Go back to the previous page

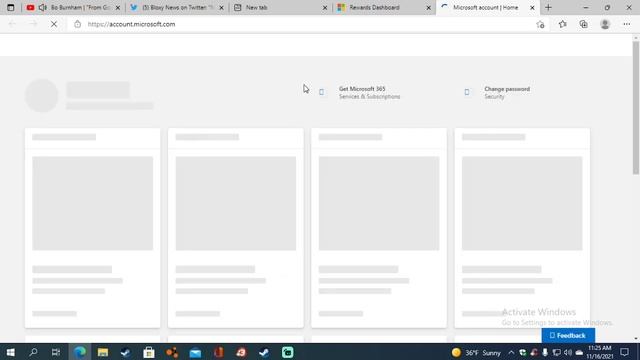[12, 24]
